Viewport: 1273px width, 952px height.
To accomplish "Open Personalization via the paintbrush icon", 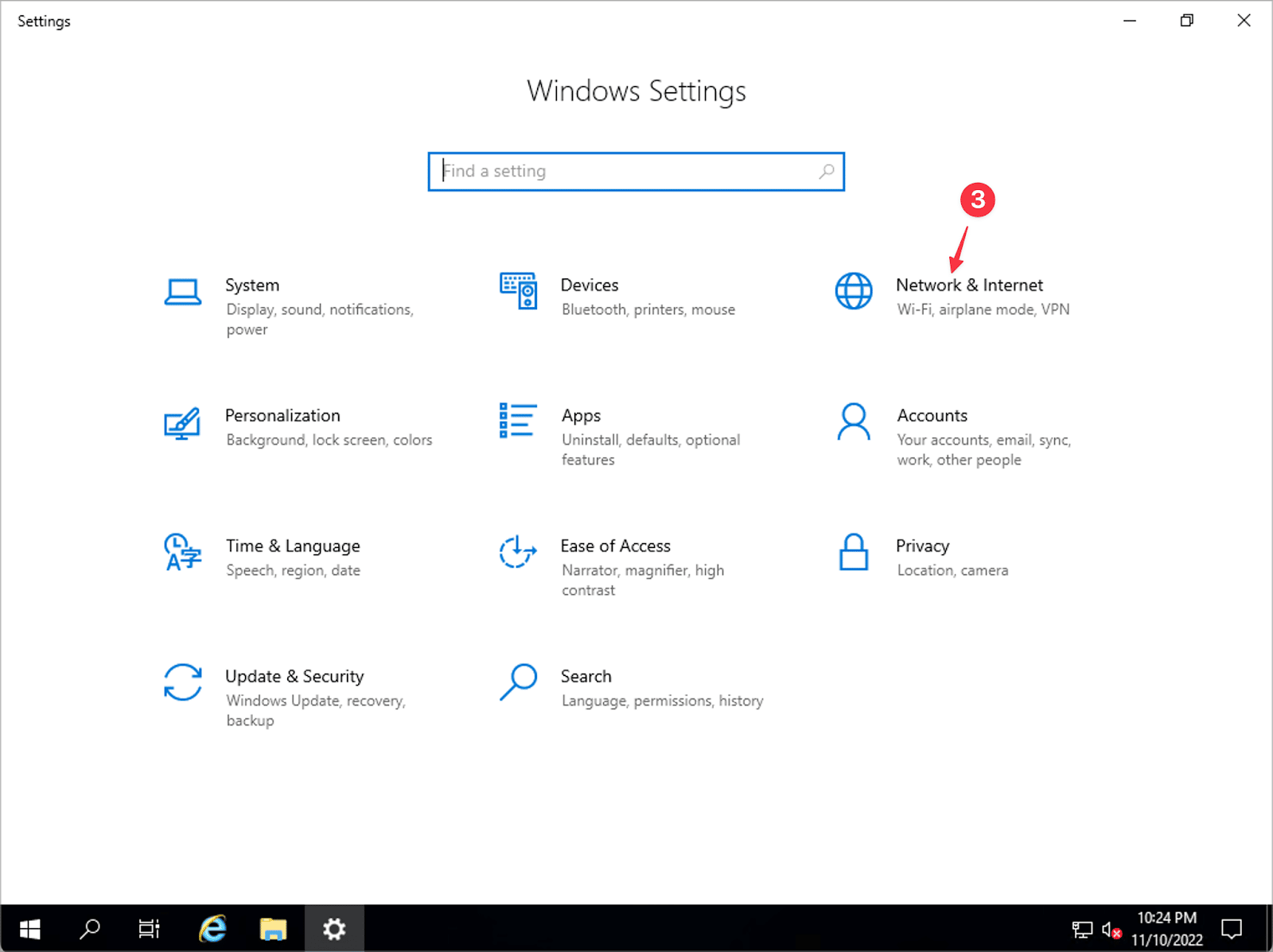I will point(181,424).
